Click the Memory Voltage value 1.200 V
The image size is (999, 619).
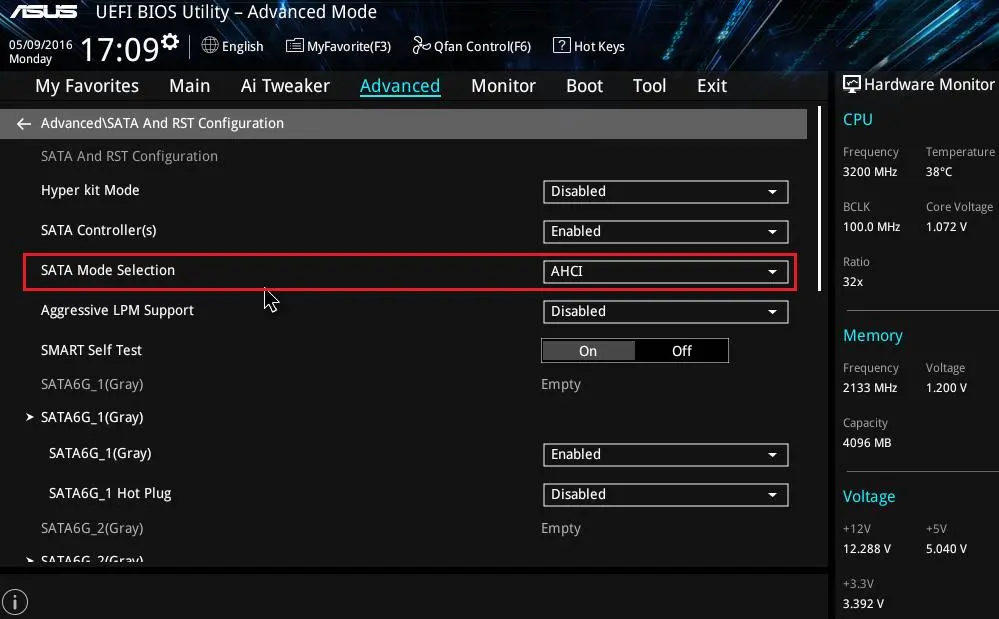(946, 388)
